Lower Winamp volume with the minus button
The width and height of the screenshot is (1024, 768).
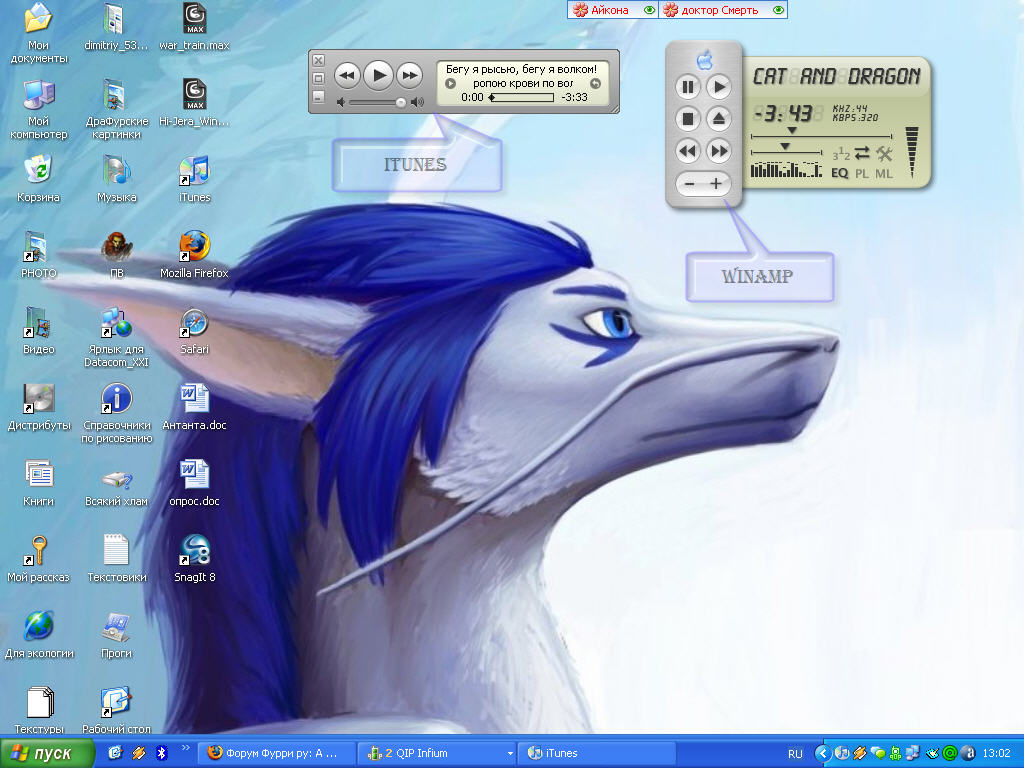pyautogui.click(x=689, y=184)
